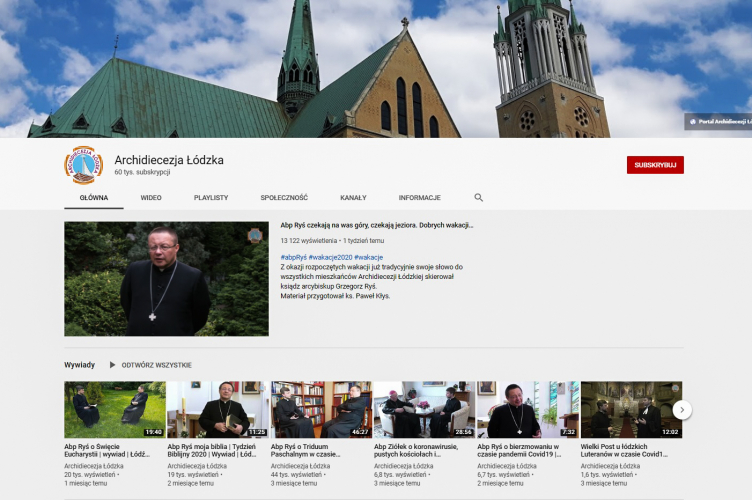Click the '1 miesiąc temu' text
The height and width of the screenshot is (500, 752).
coord(86,483)
